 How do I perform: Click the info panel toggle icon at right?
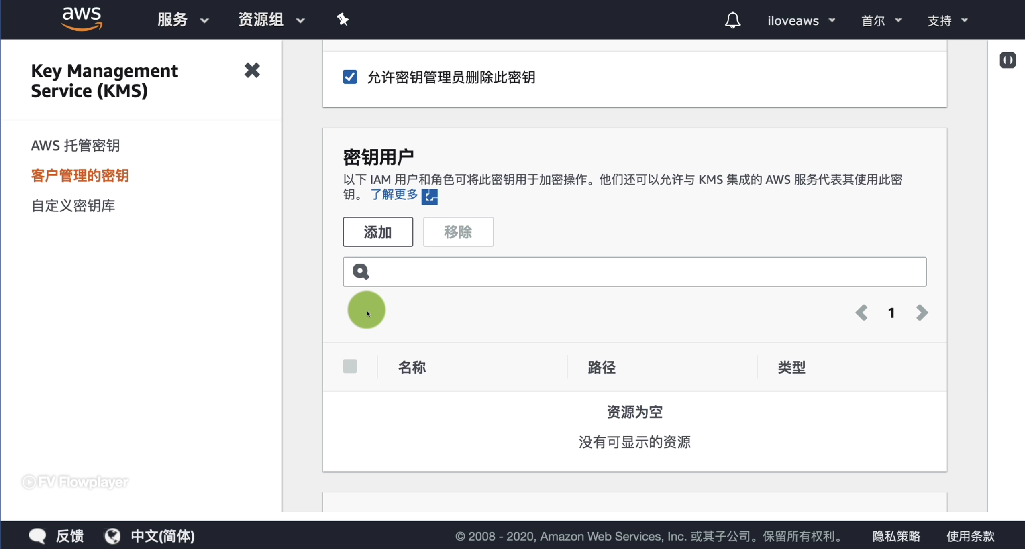[x=1008, y=60]
